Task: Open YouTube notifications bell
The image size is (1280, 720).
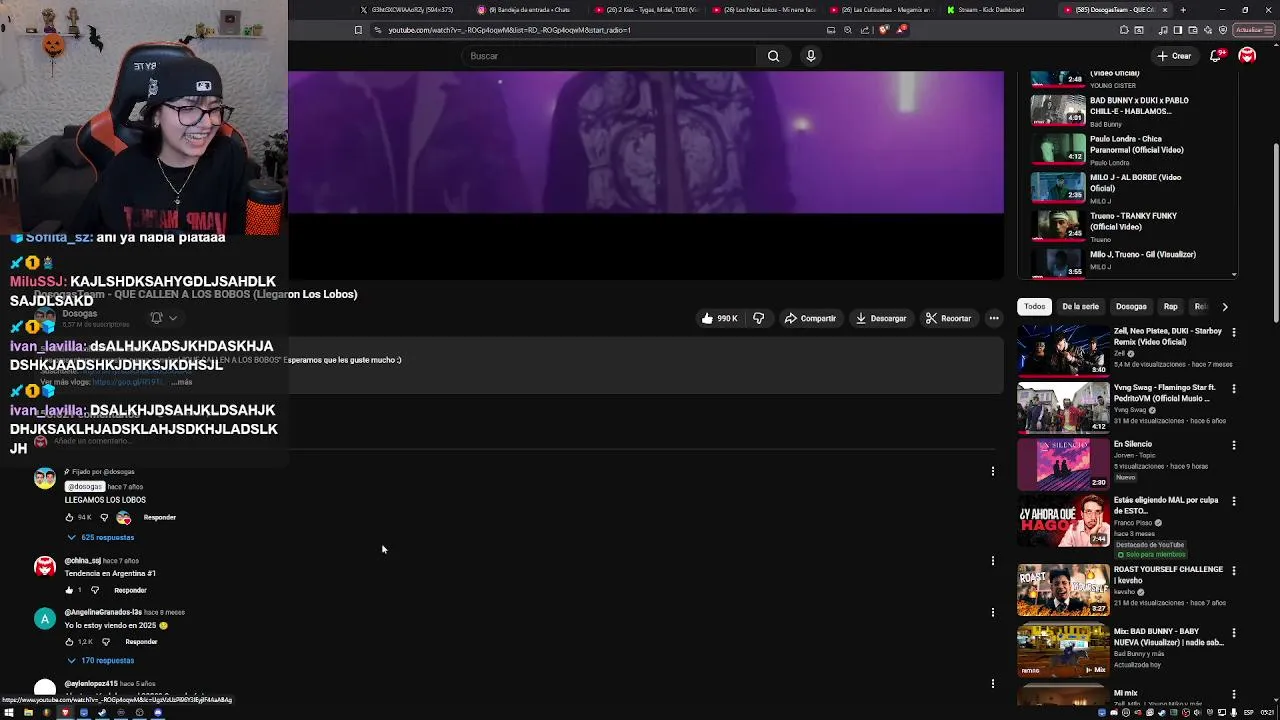Action: [x=1216, y=56]
